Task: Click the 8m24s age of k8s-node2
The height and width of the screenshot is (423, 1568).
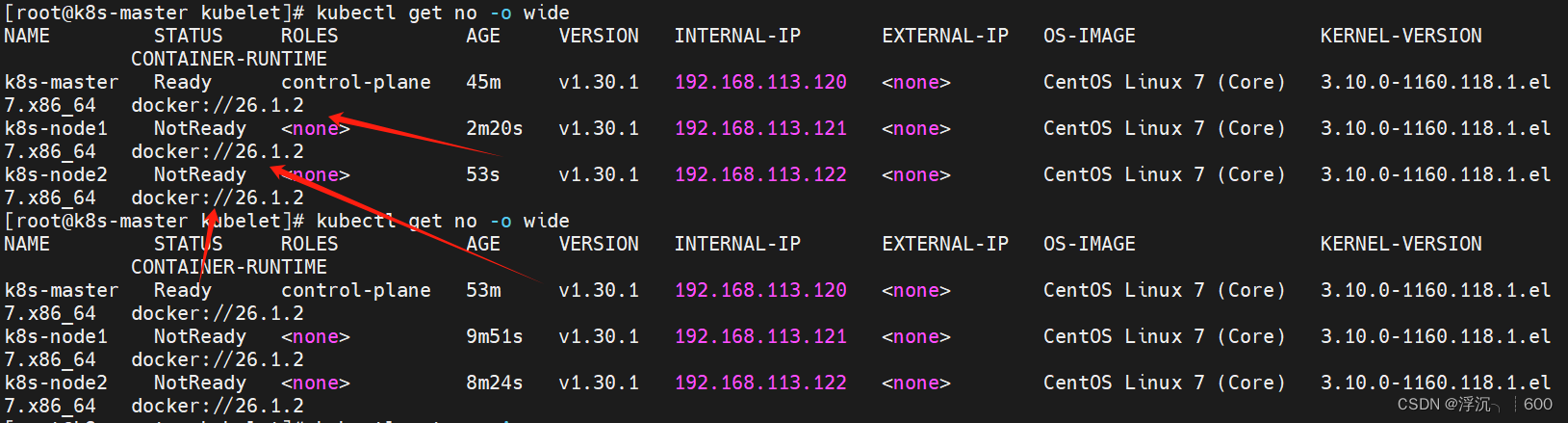Action: point(495,383)
